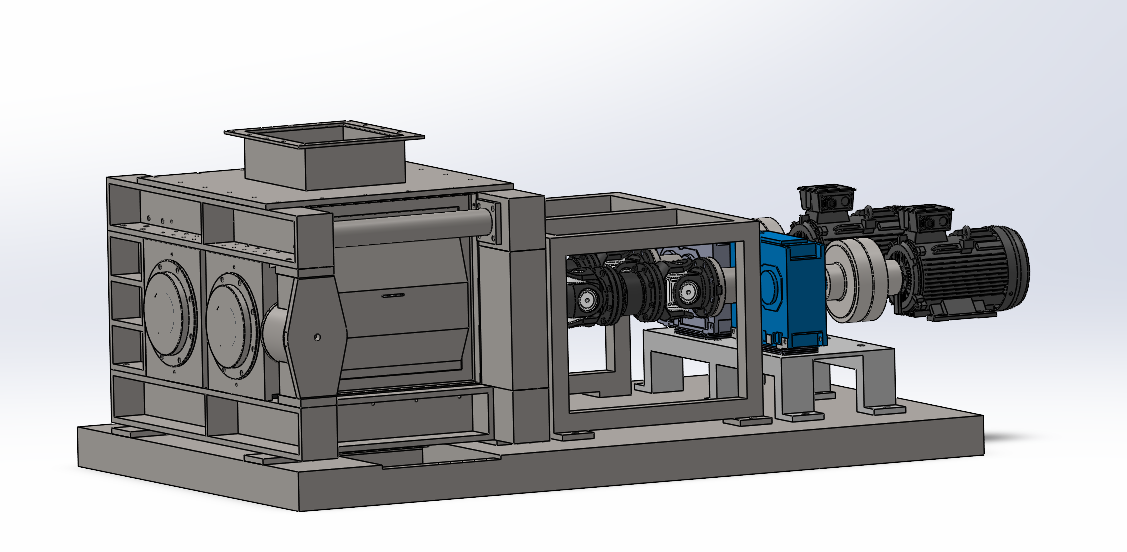Select the left circular bearing cover

(170, 313)
